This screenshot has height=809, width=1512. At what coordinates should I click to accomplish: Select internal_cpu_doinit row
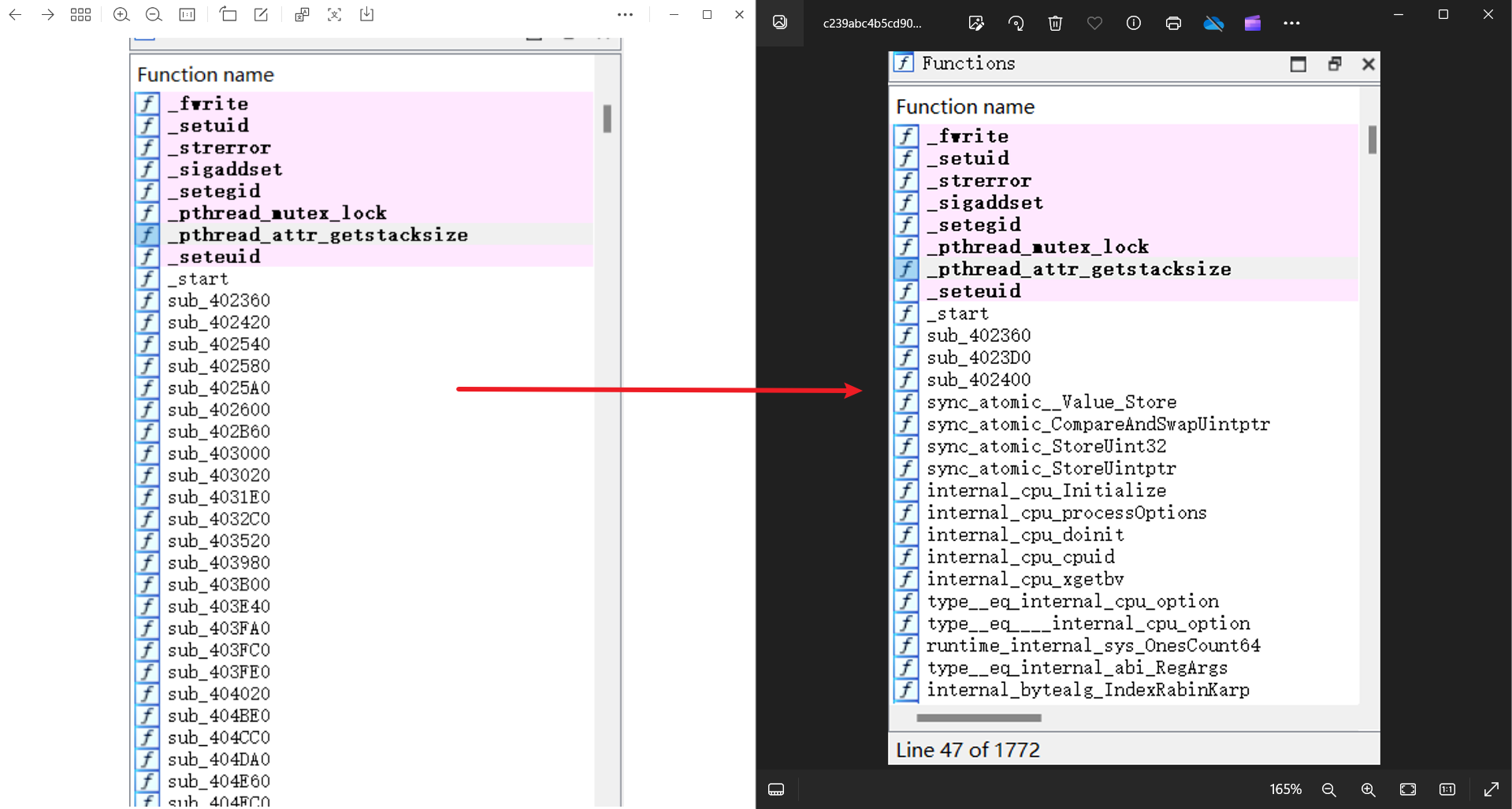1025,535
